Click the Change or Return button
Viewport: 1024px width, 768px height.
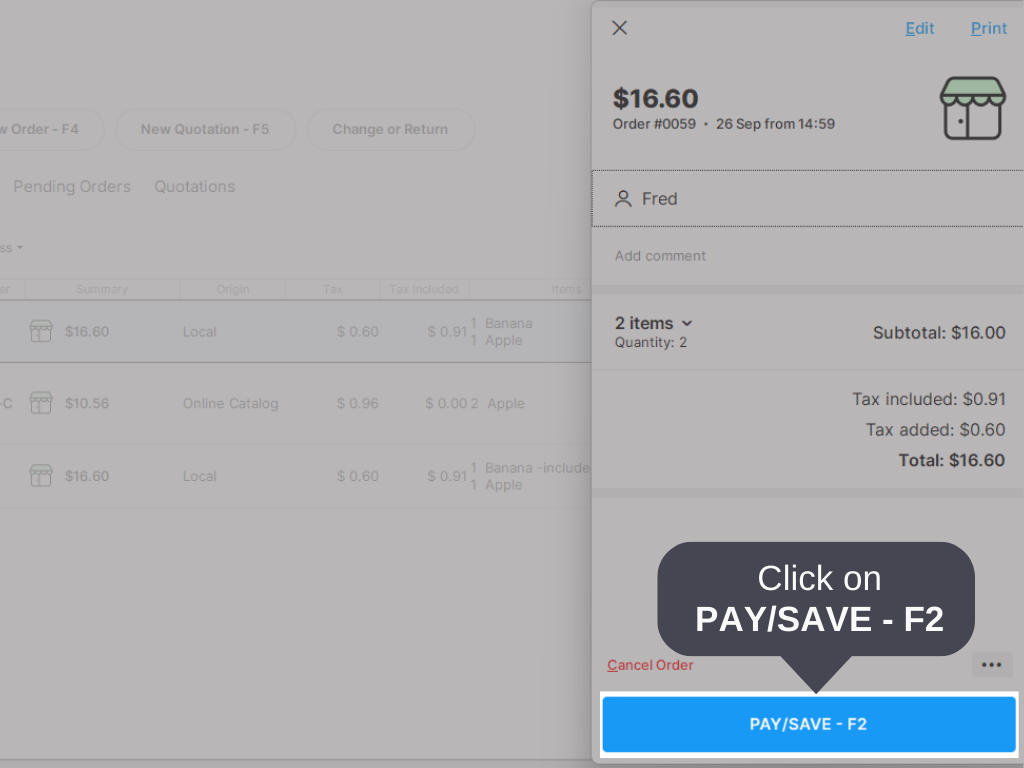(x=390, y=129)
